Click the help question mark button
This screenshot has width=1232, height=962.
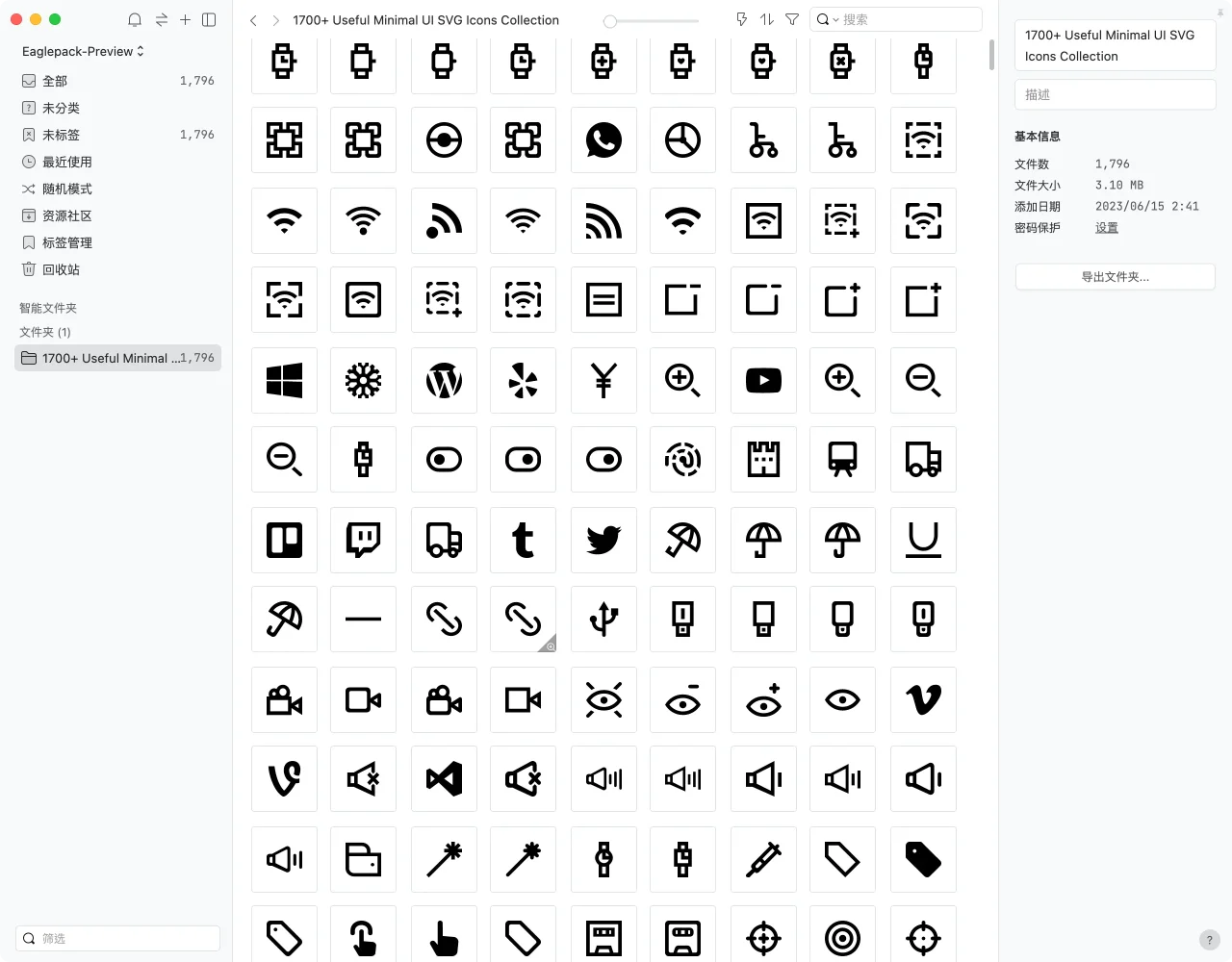click(1210, 940)
